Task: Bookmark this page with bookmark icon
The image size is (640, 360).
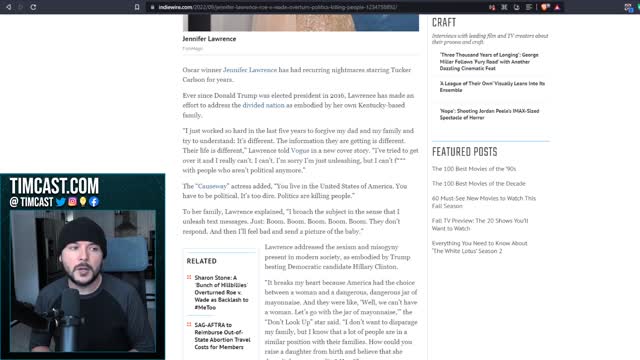Action: click(x=137, y=7)
